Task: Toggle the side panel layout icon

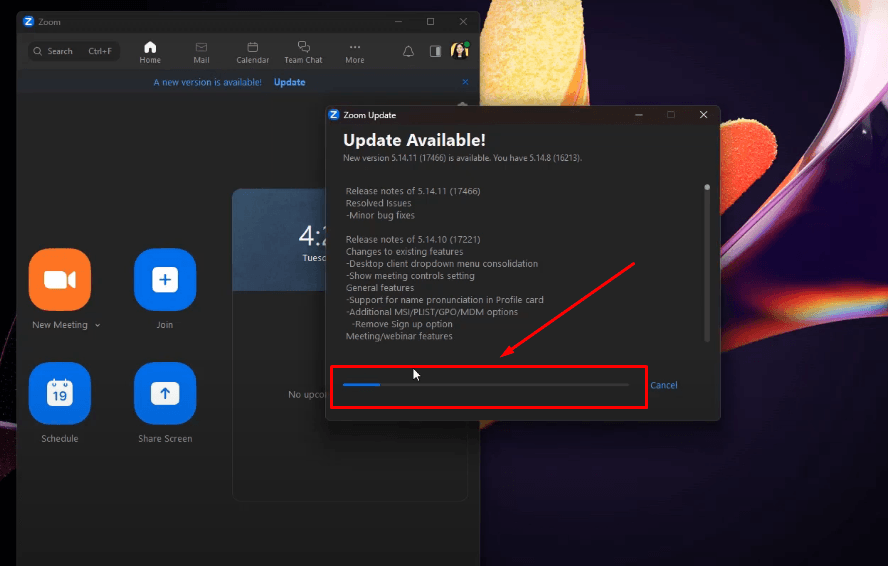Action: (x=435, y=52)
